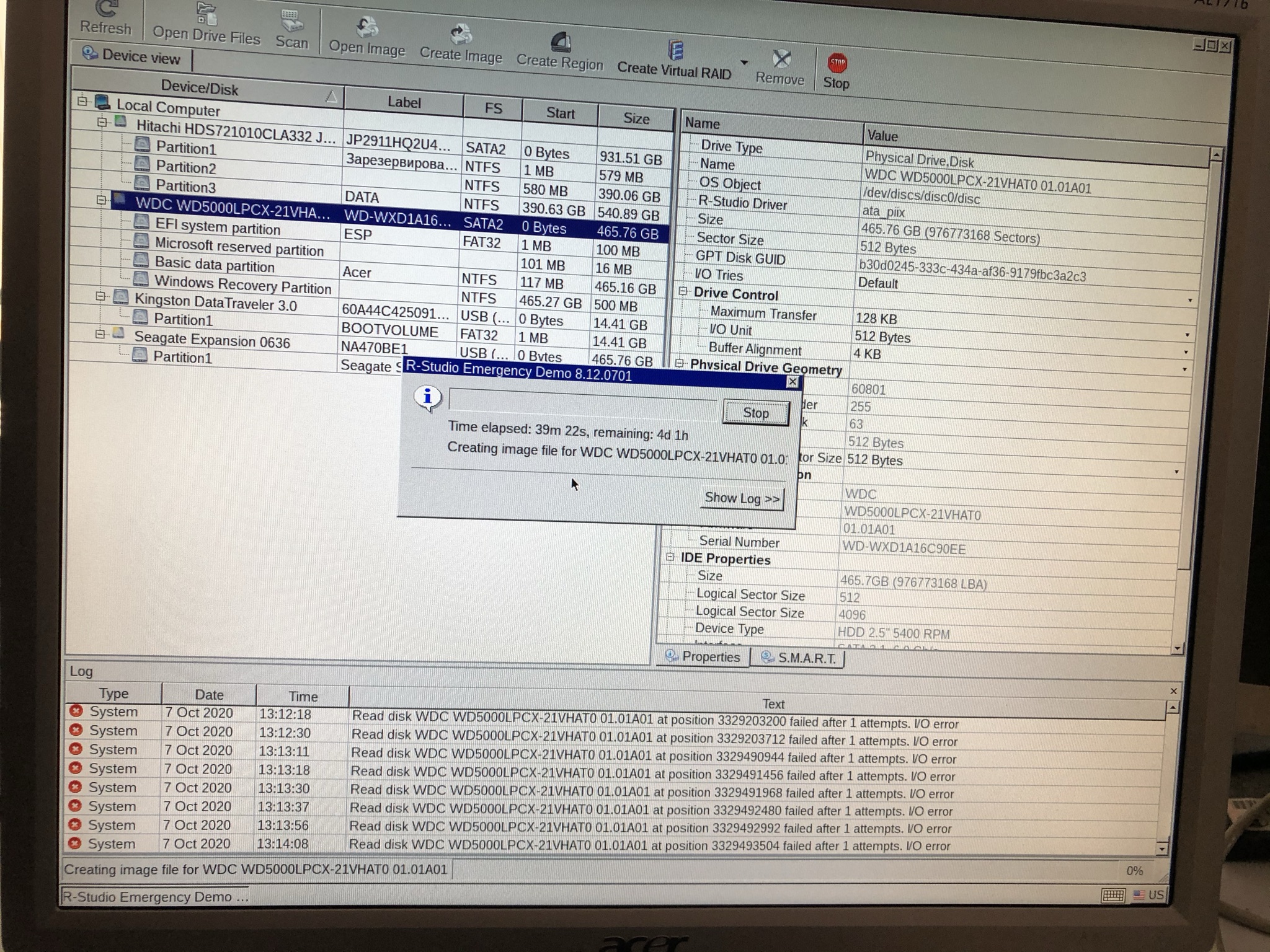Viewport: 1270px width, 952px height.
Task: Collapse the Drive Control properties group
Action: (x=683, y=291)
